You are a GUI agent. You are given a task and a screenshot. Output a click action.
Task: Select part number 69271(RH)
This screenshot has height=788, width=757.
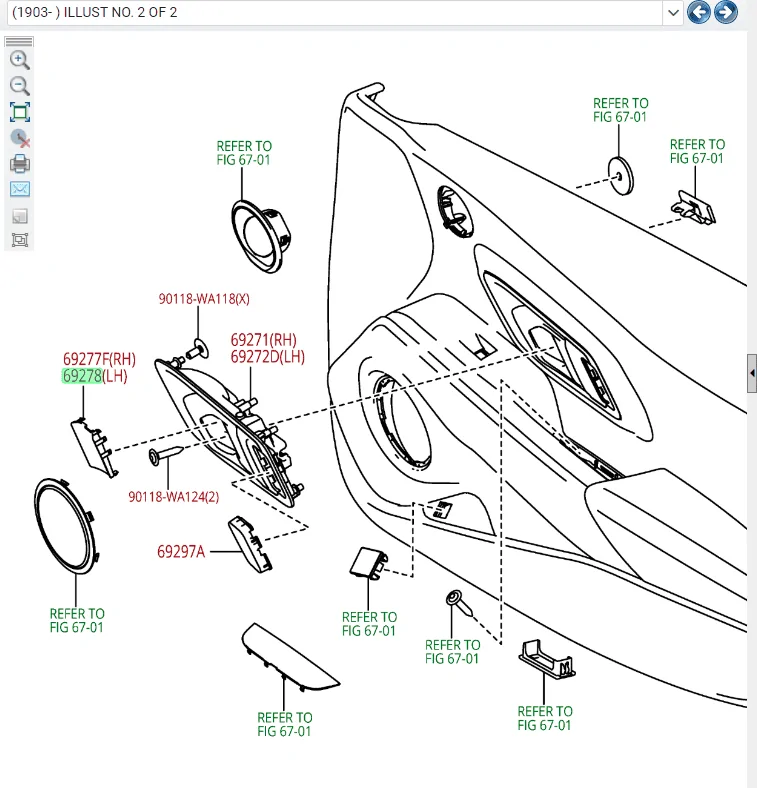coord(263,340)
